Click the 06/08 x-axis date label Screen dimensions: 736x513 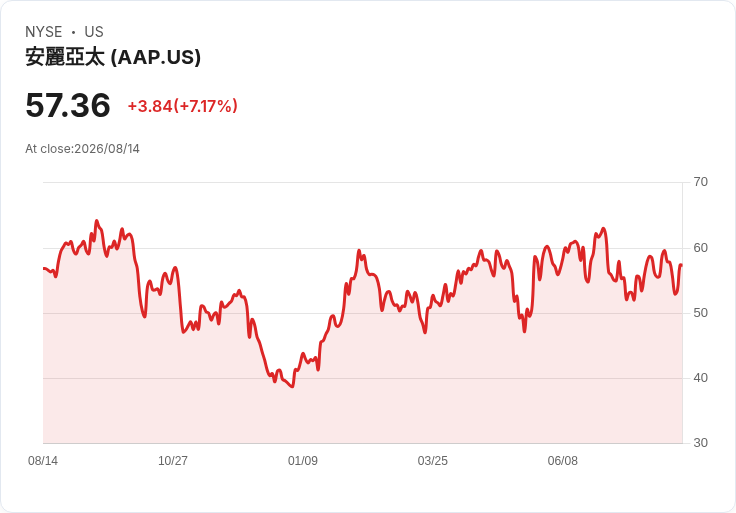[562, 461]
